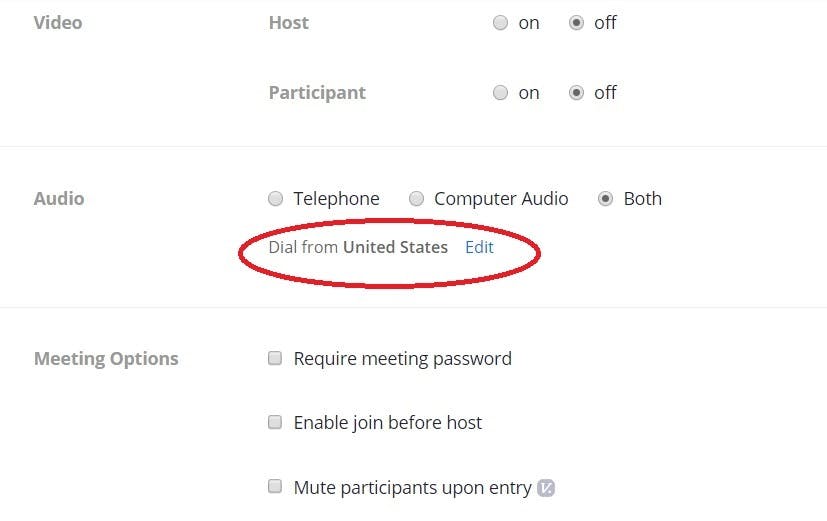
Task: Click the 'Require meeting password' label text
Action: pyautogui.click(x=402, y=358)
